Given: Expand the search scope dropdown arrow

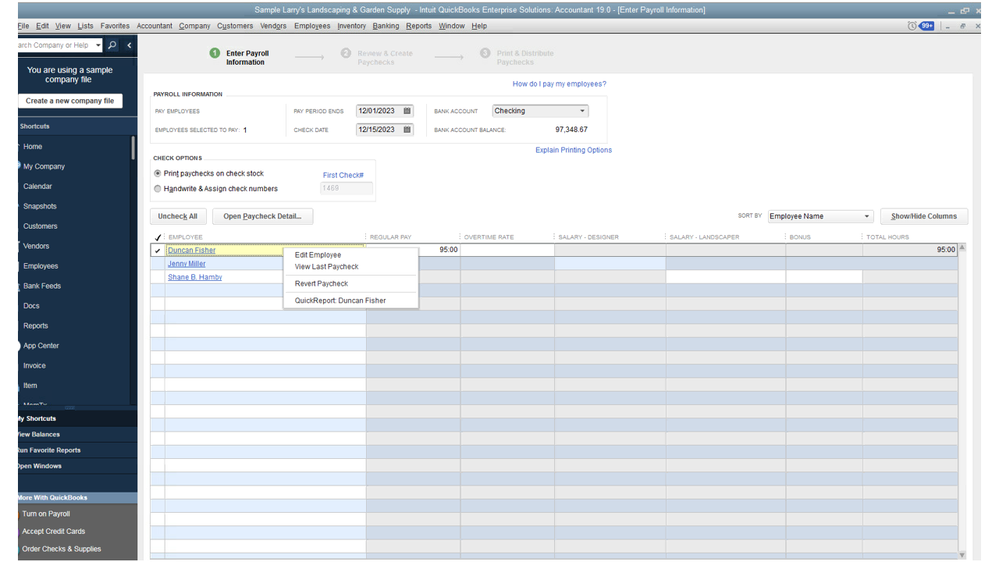Looking at the screenshot, I should [97, 45].
